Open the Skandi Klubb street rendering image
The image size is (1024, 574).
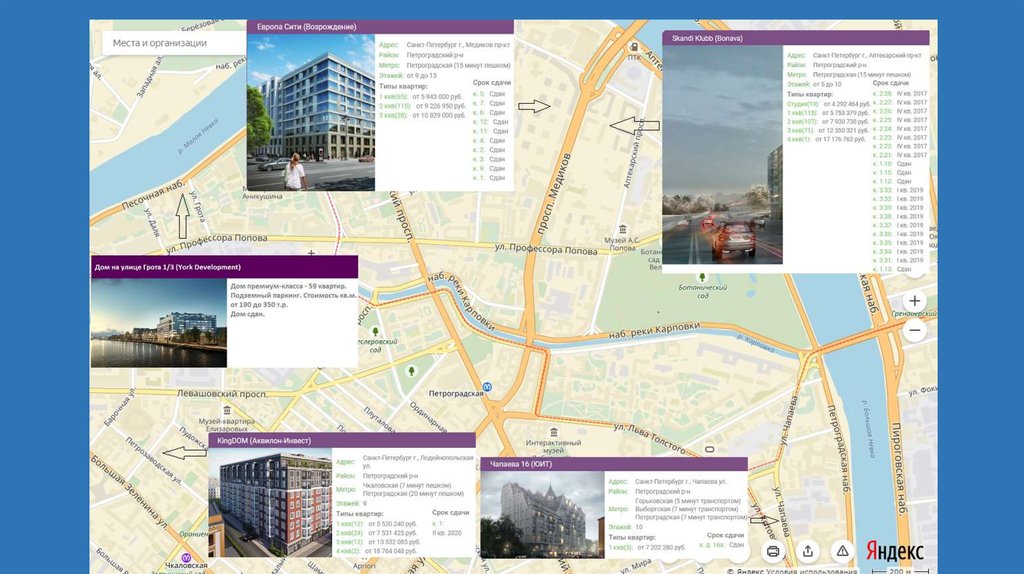tap(722, 155)
